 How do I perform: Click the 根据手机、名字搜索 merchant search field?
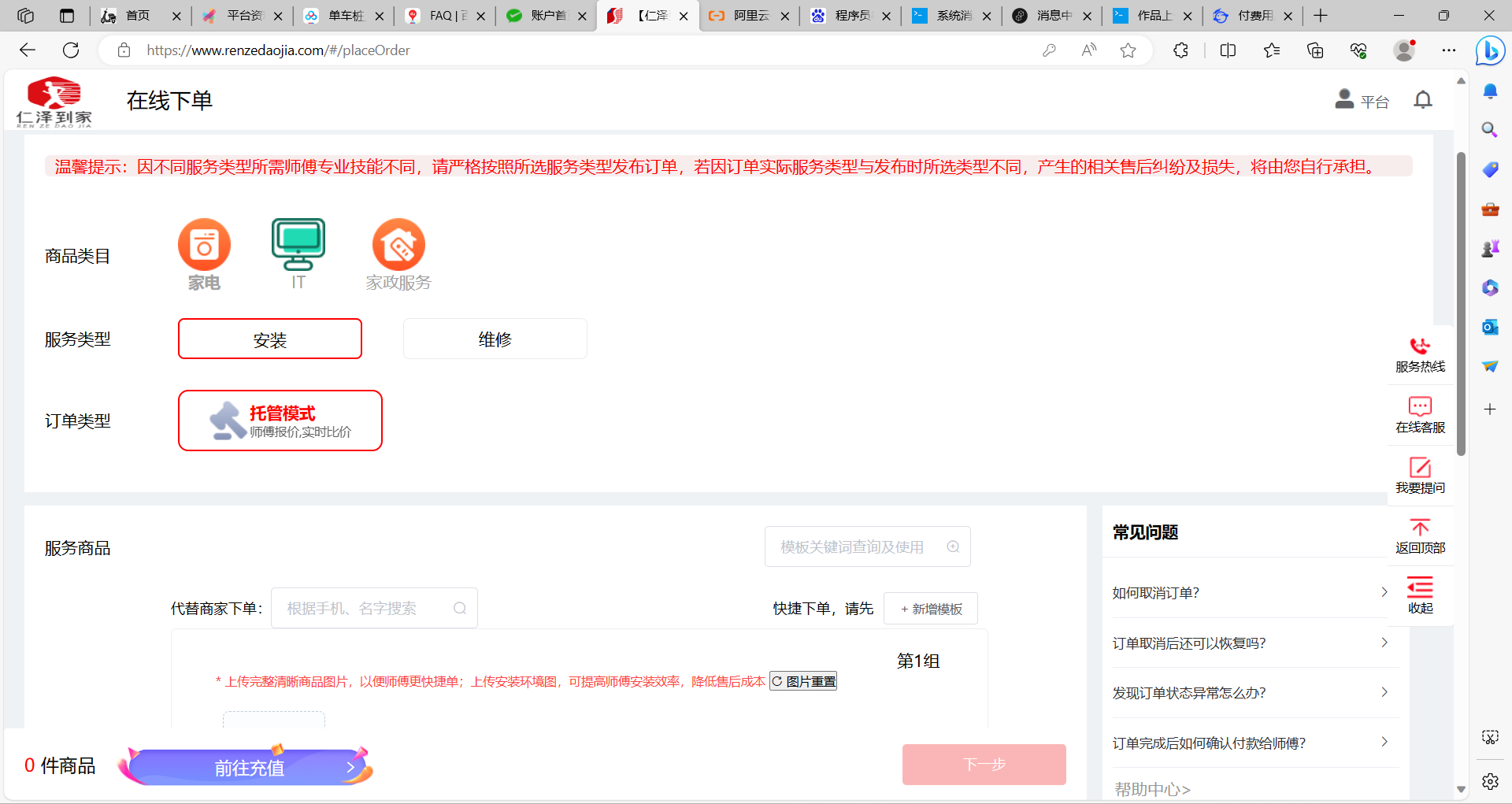point(374,608)
